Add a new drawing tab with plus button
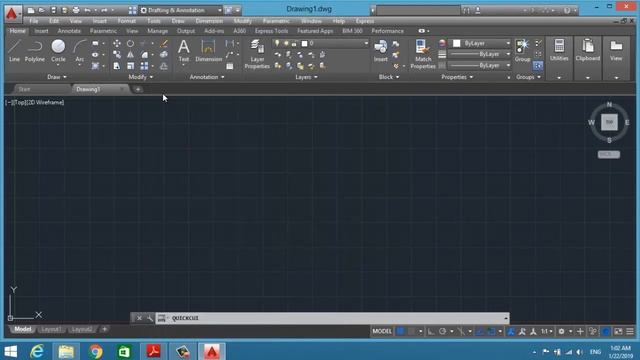The width and height of the screenshot is (640, 360). [138, 89]
